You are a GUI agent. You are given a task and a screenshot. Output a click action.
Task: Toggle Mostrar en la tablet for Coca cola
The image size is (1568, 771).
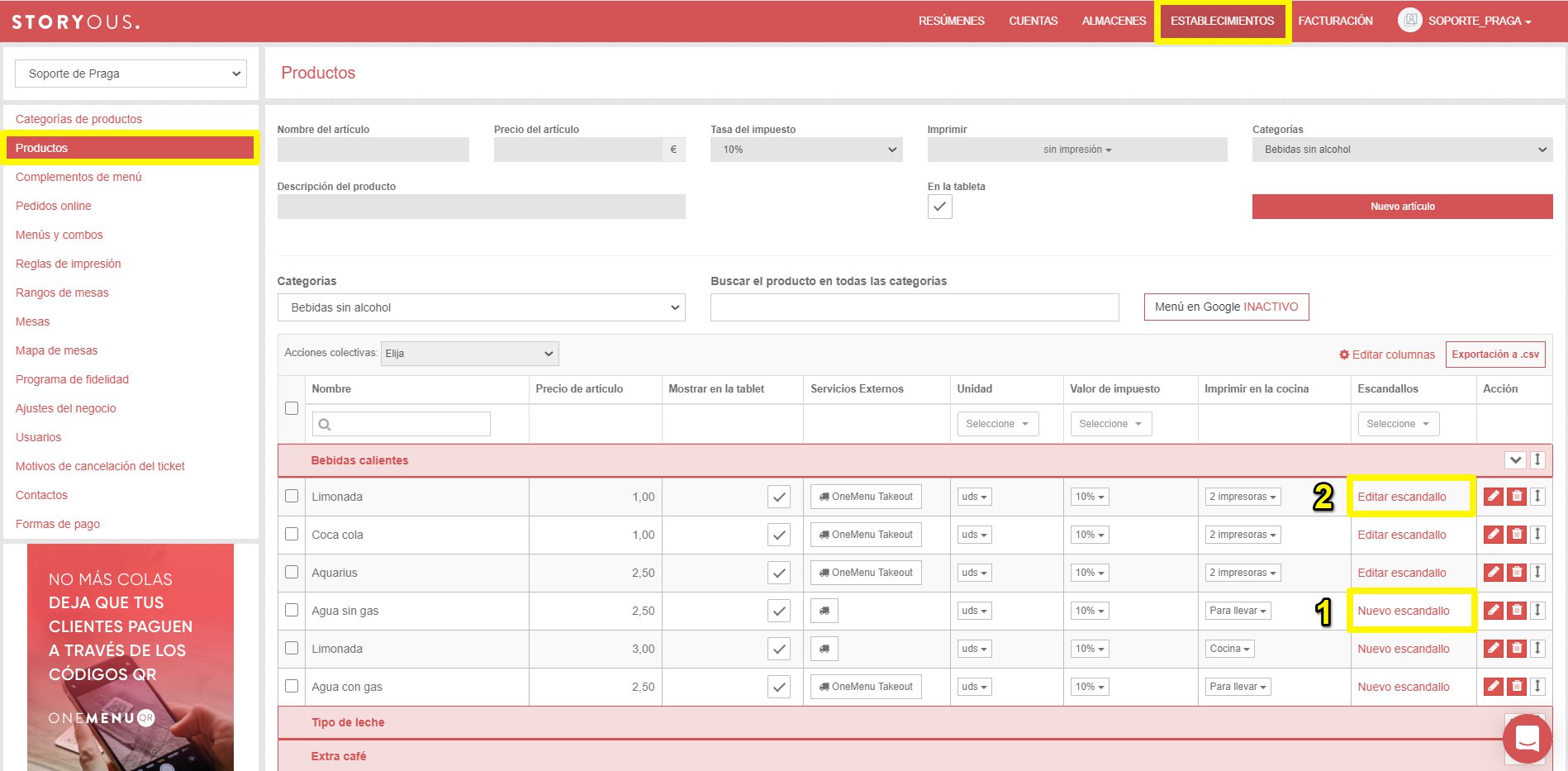779,535
